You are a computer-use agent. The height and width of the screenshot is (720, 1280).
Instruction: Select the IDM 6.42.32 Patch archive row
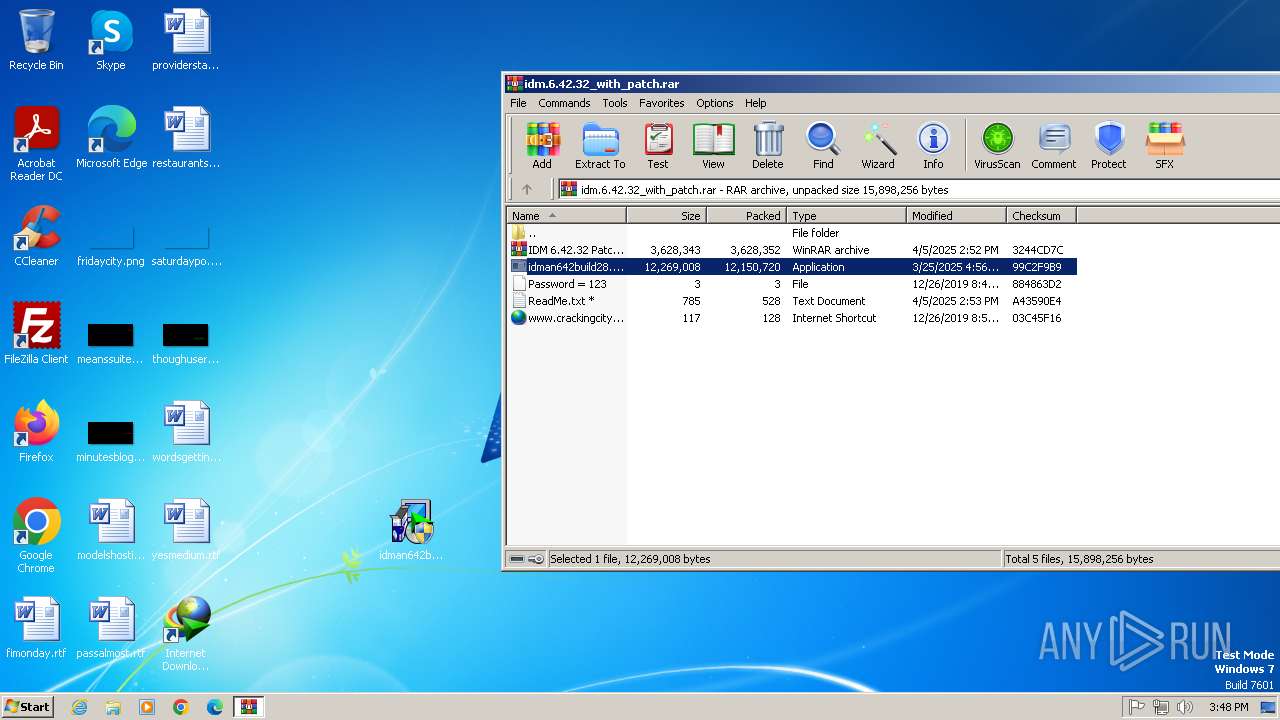coord(792,250)
